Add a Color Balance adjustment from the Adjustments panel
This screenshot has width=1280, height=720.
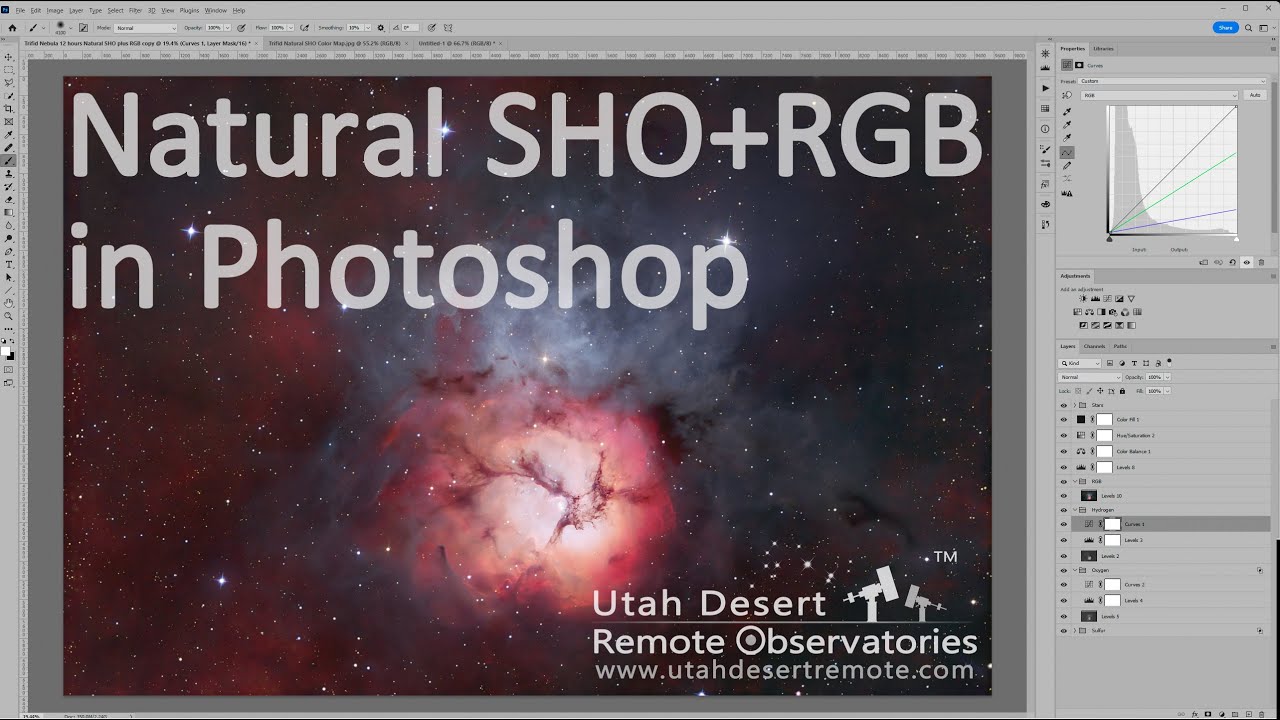1090,312
